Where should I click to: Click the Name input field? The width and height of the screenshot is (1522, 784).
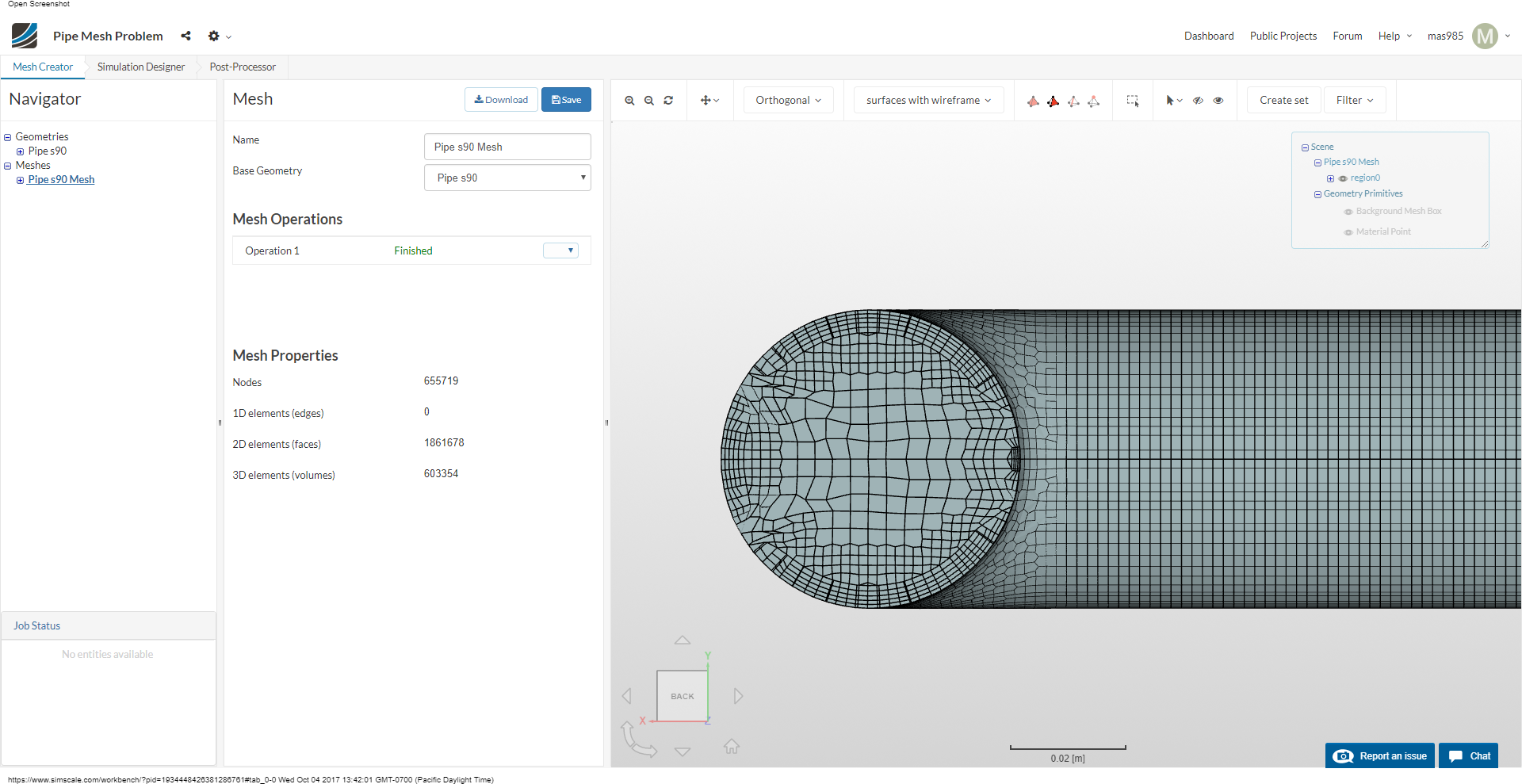pos(507,147)
